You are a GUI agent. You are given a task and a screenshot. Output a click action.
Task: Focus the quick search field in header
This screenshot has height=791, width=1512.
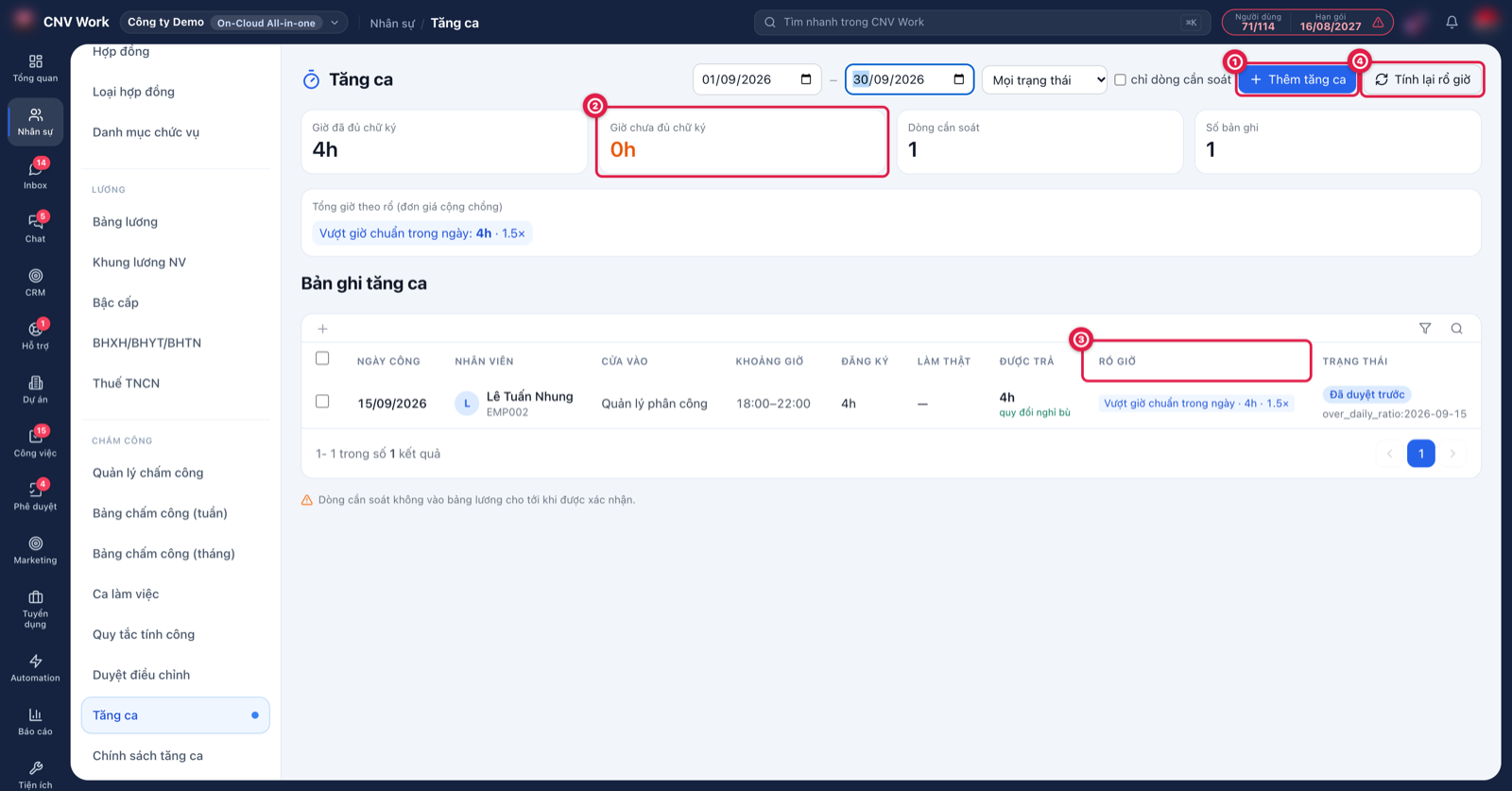coord(982,22)
